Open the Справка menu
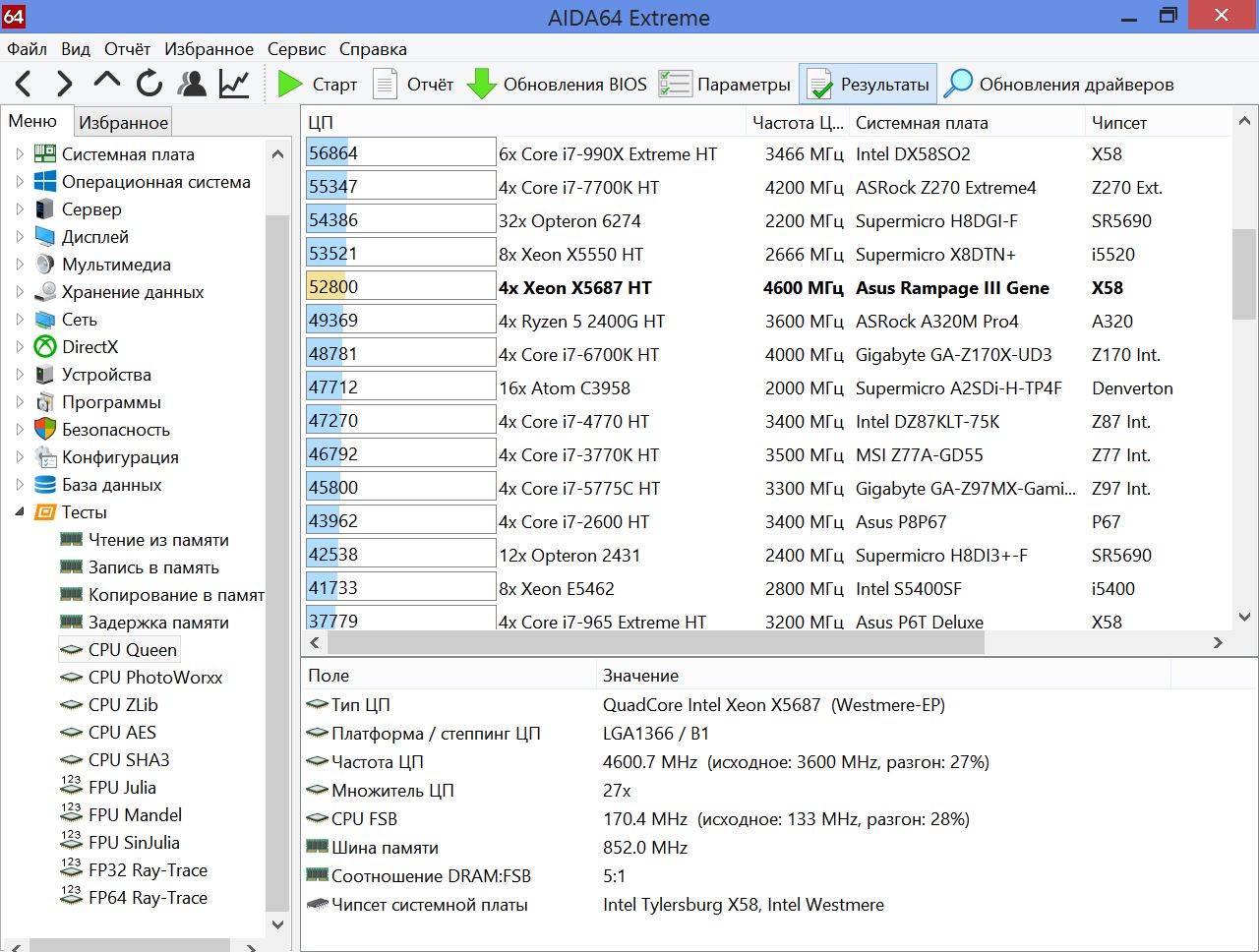Image resolution: width=1259 pixels, height=952 pixels. pyautogui.click(x=373, y=49)
